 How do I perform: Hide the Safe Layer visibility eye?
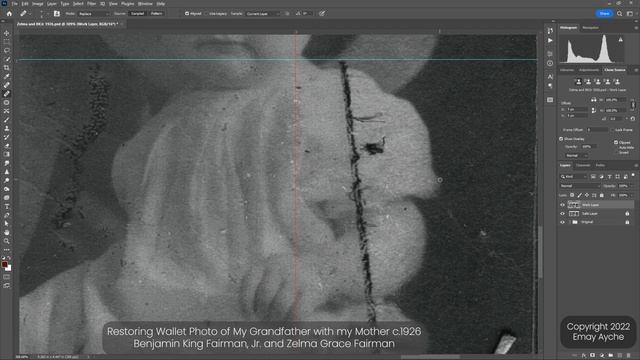click(x=562, y=213)
